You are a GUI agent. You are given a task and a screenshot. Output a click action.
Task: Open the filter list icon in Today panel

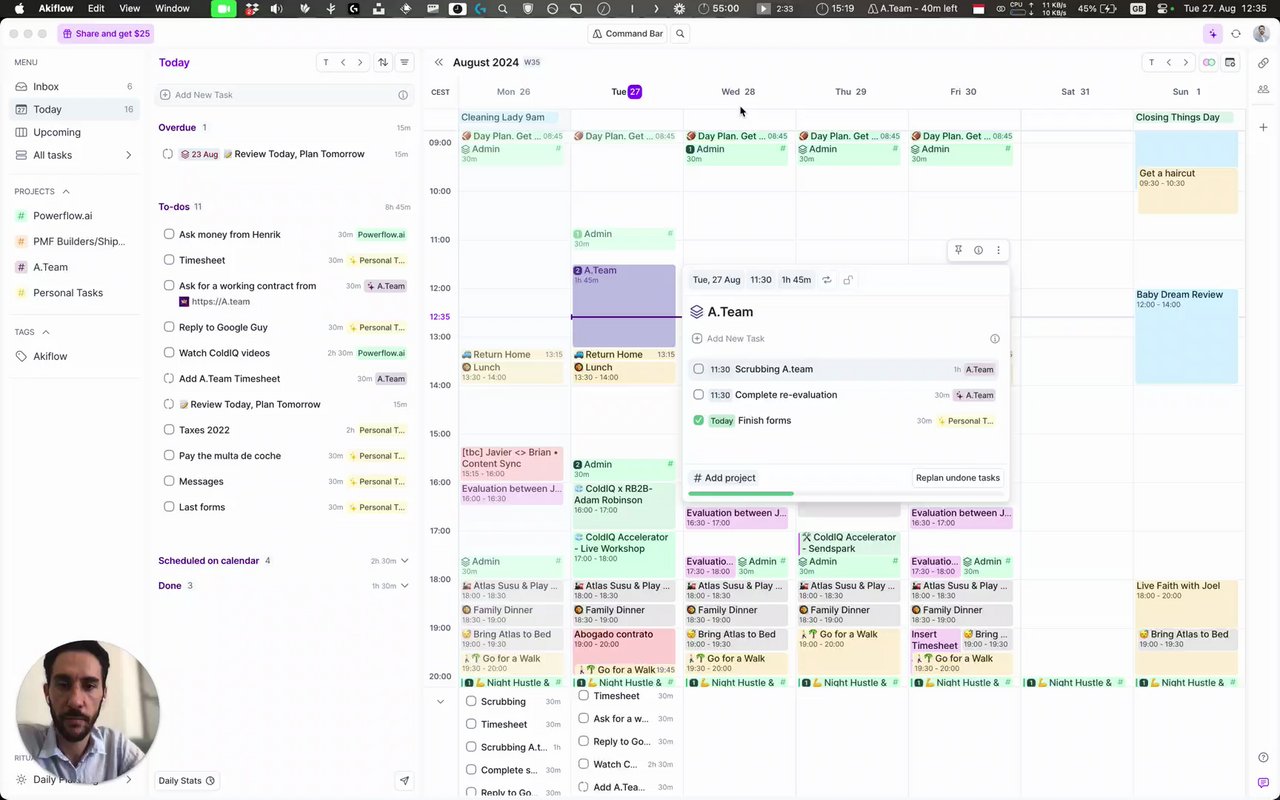405,62
